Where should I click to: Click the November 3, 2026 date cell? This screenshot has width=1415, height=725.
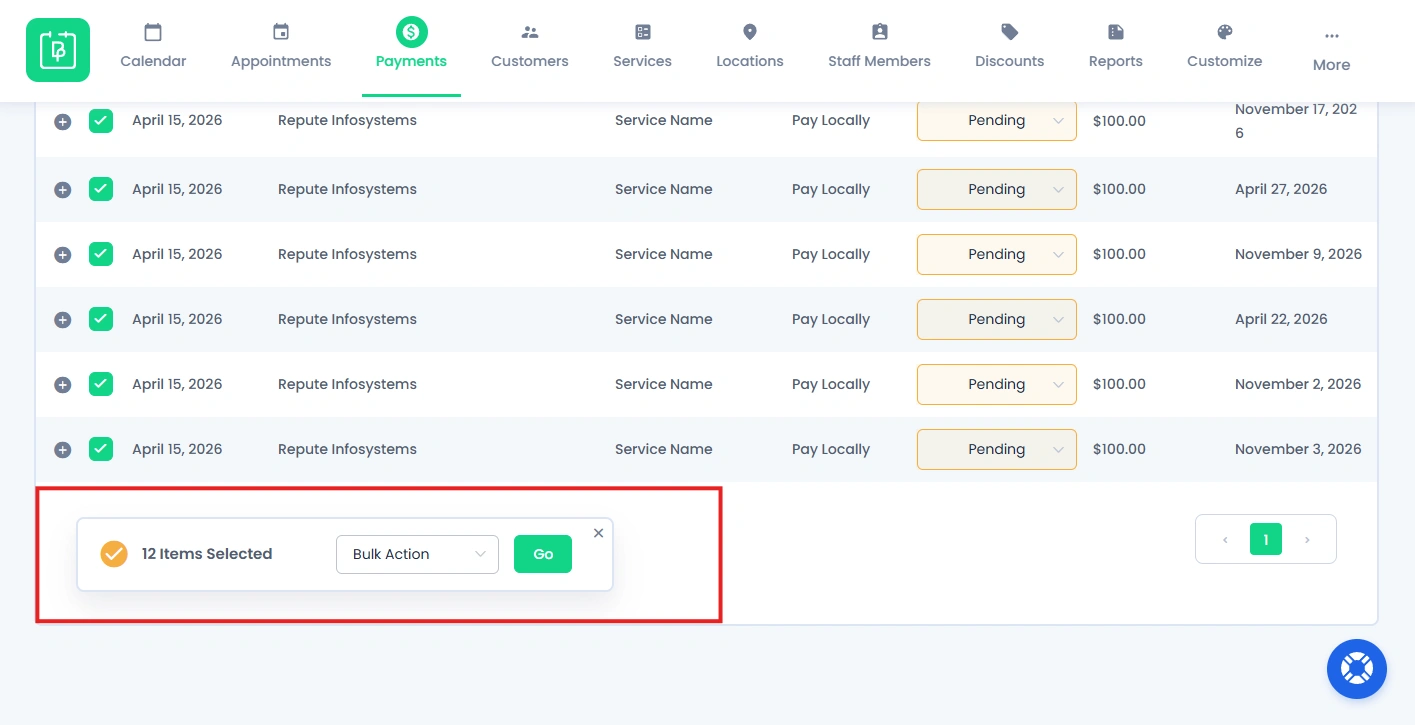point(1298,449)
